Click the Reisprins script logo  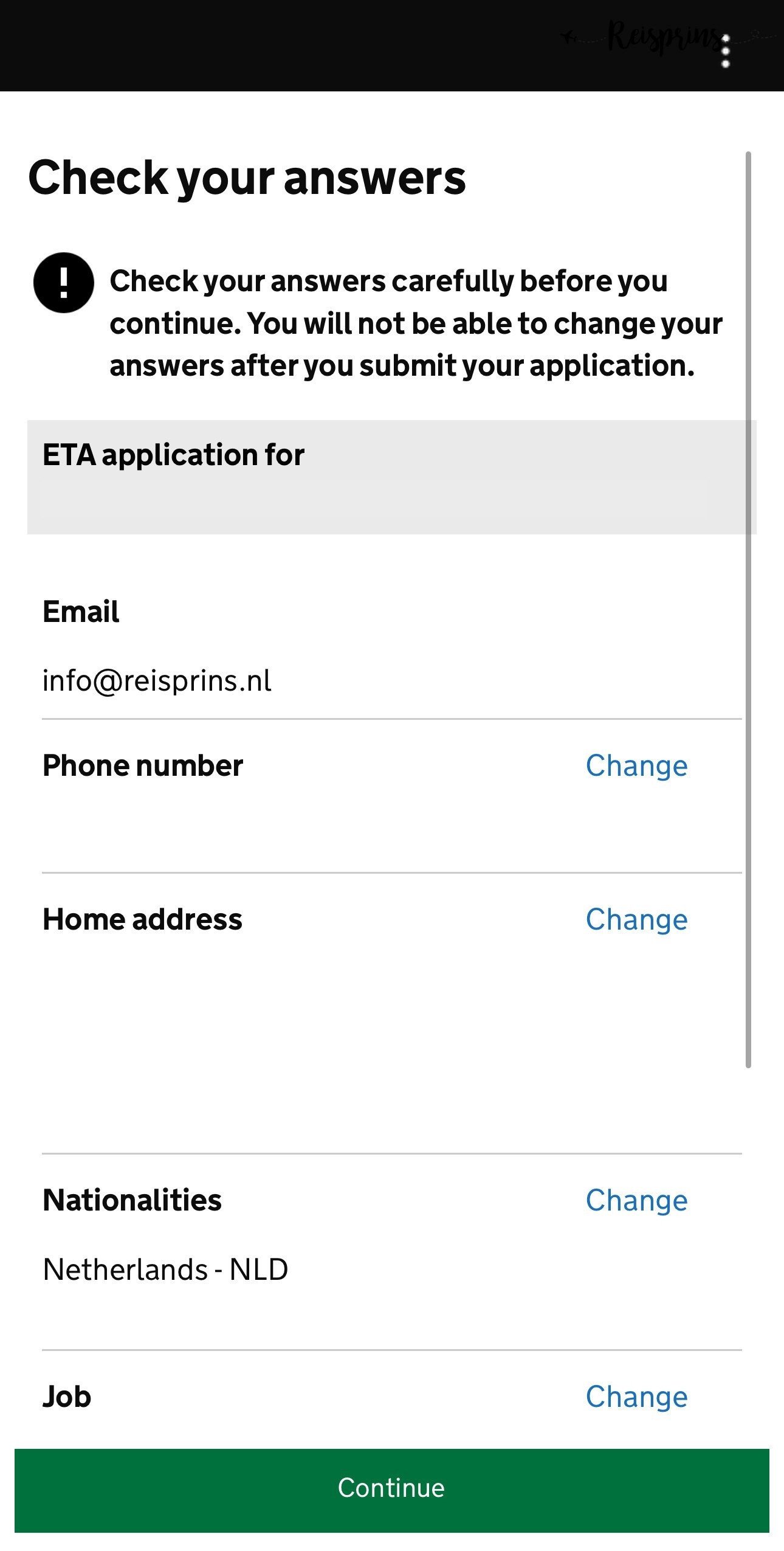[x=662, y=36]
